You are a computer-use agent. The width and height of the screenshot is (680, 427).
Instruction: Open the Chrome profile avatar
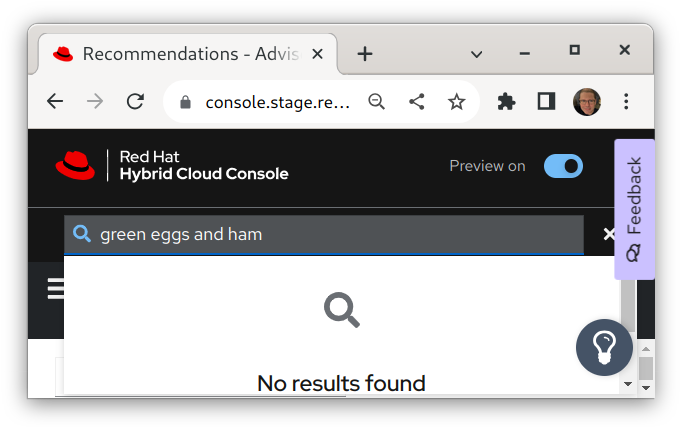tap(587, 101)
